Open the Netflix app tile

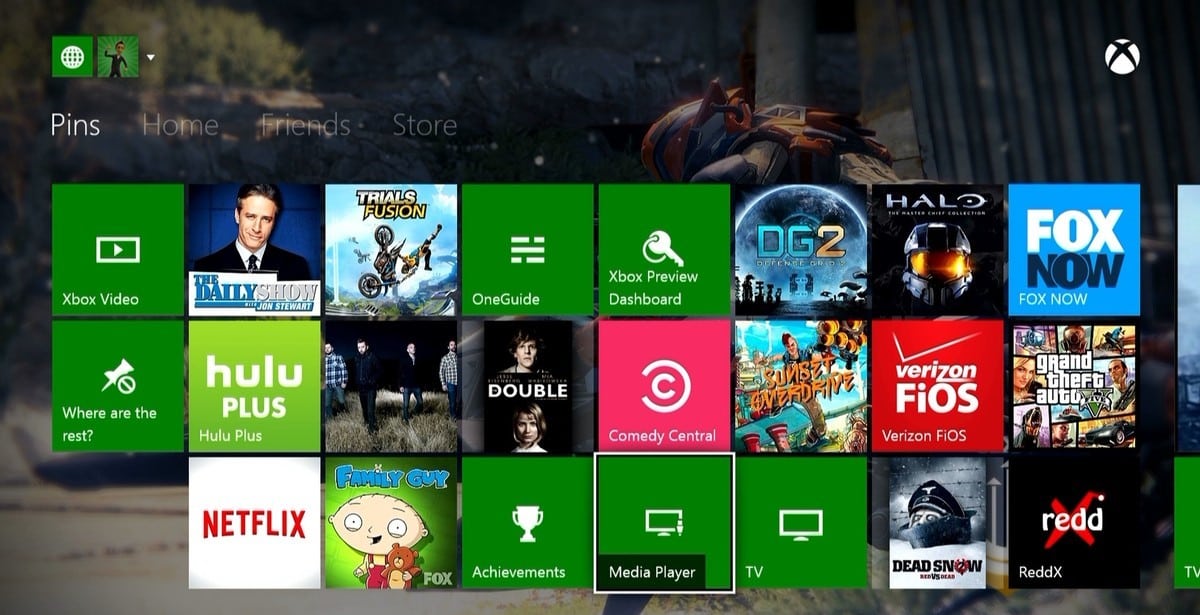[255, 523]
